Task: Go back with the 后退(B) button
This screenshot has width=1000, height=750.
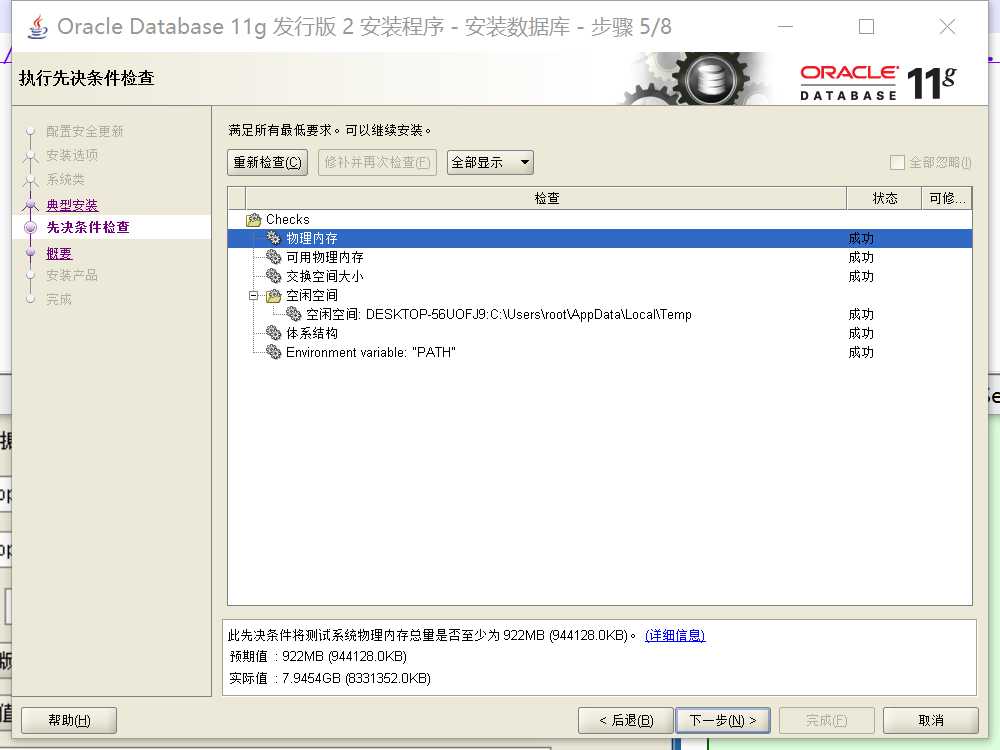Action: coord(626,721)
